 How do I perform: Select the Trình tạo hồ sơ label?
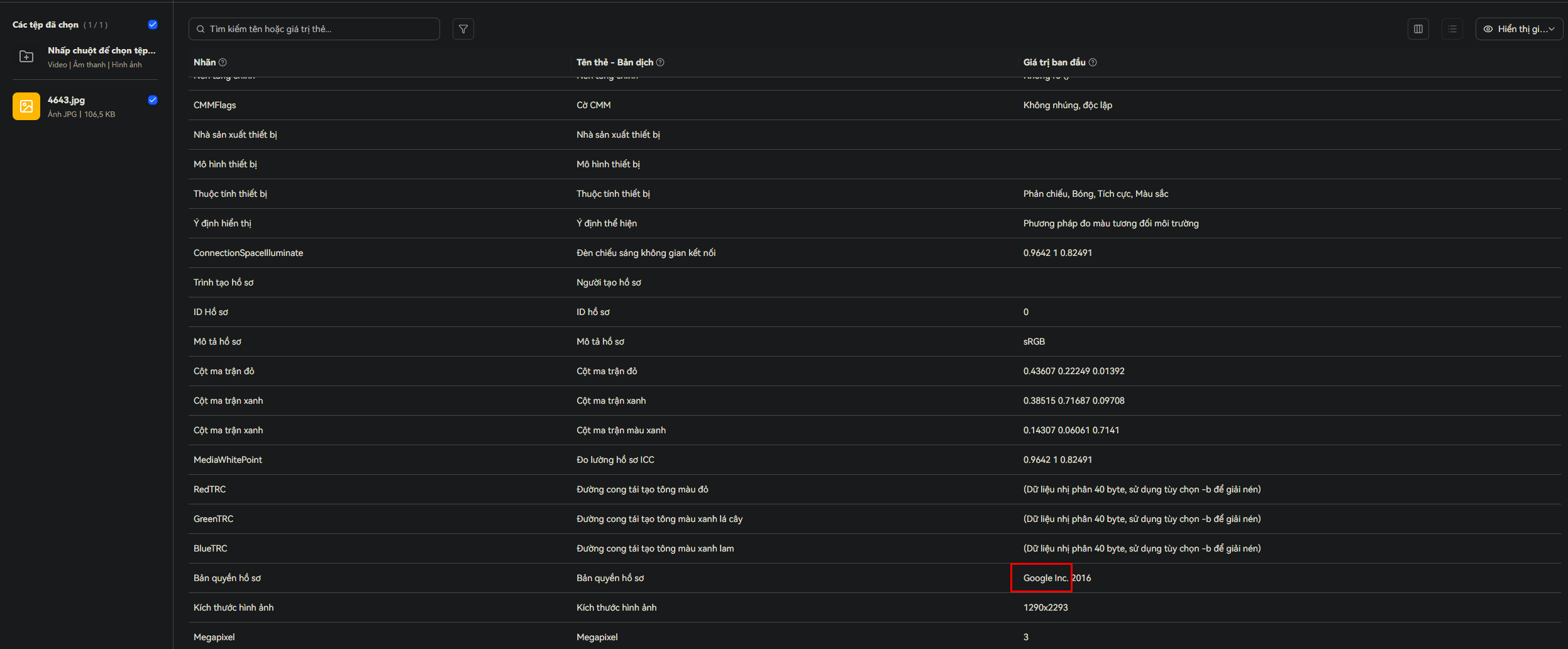click(224, 282)
